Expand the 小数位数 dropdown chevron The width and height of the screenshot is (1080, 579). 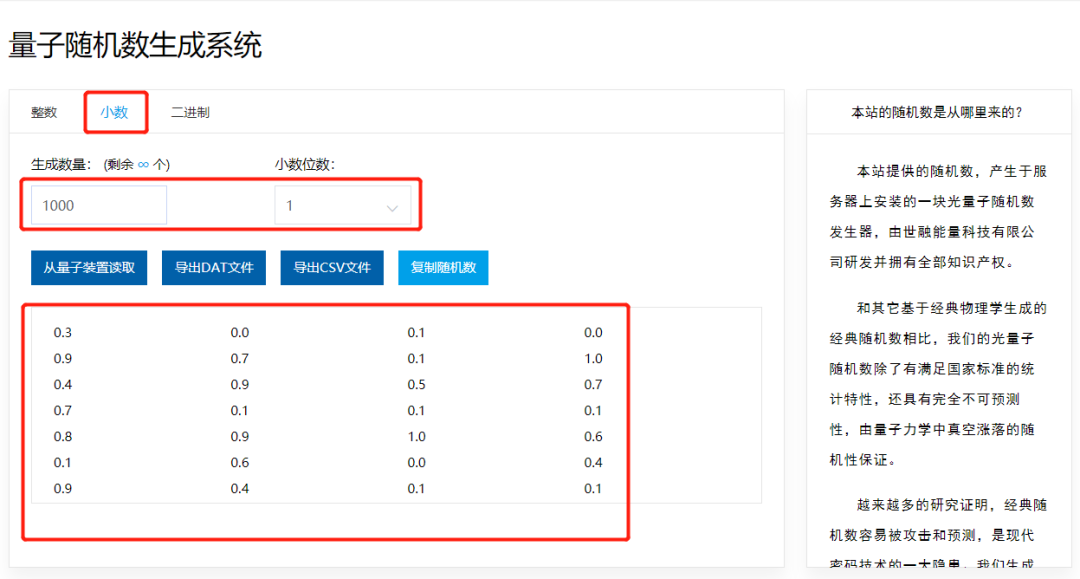[x=392, y=208]
